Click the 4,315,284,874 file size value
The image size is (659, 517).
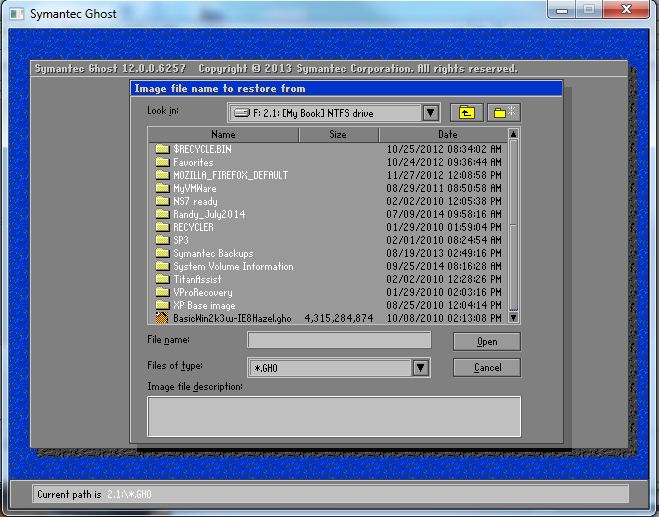pos(339,318)
